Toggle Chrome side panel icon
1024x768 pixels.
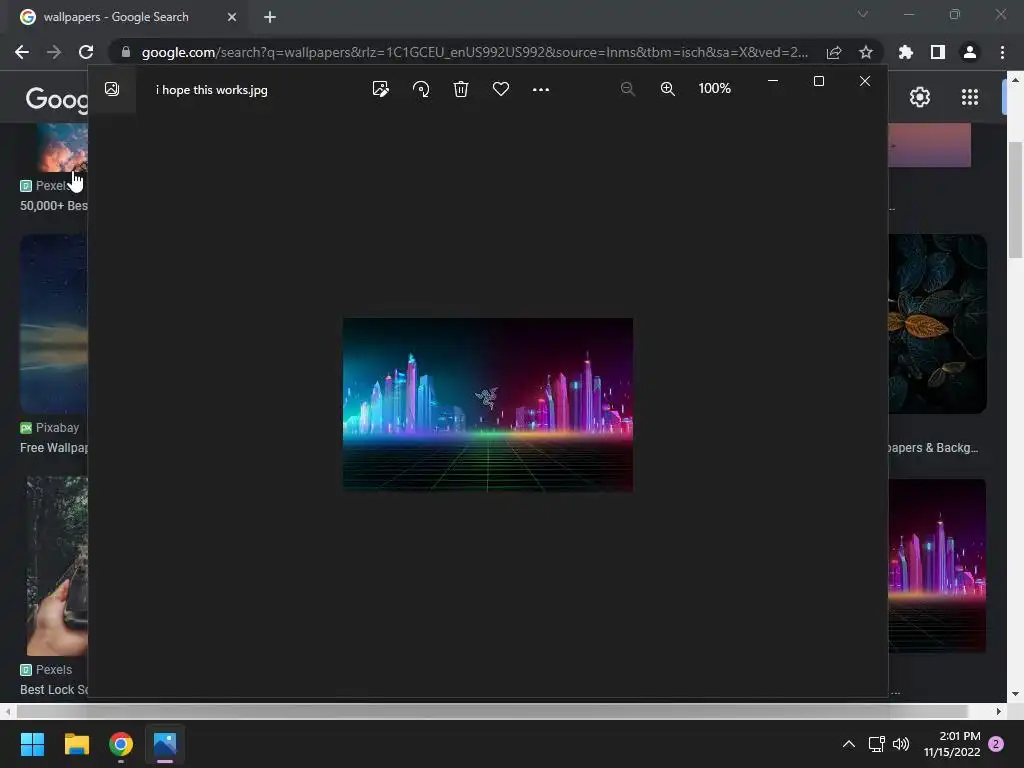click(938, 52)
